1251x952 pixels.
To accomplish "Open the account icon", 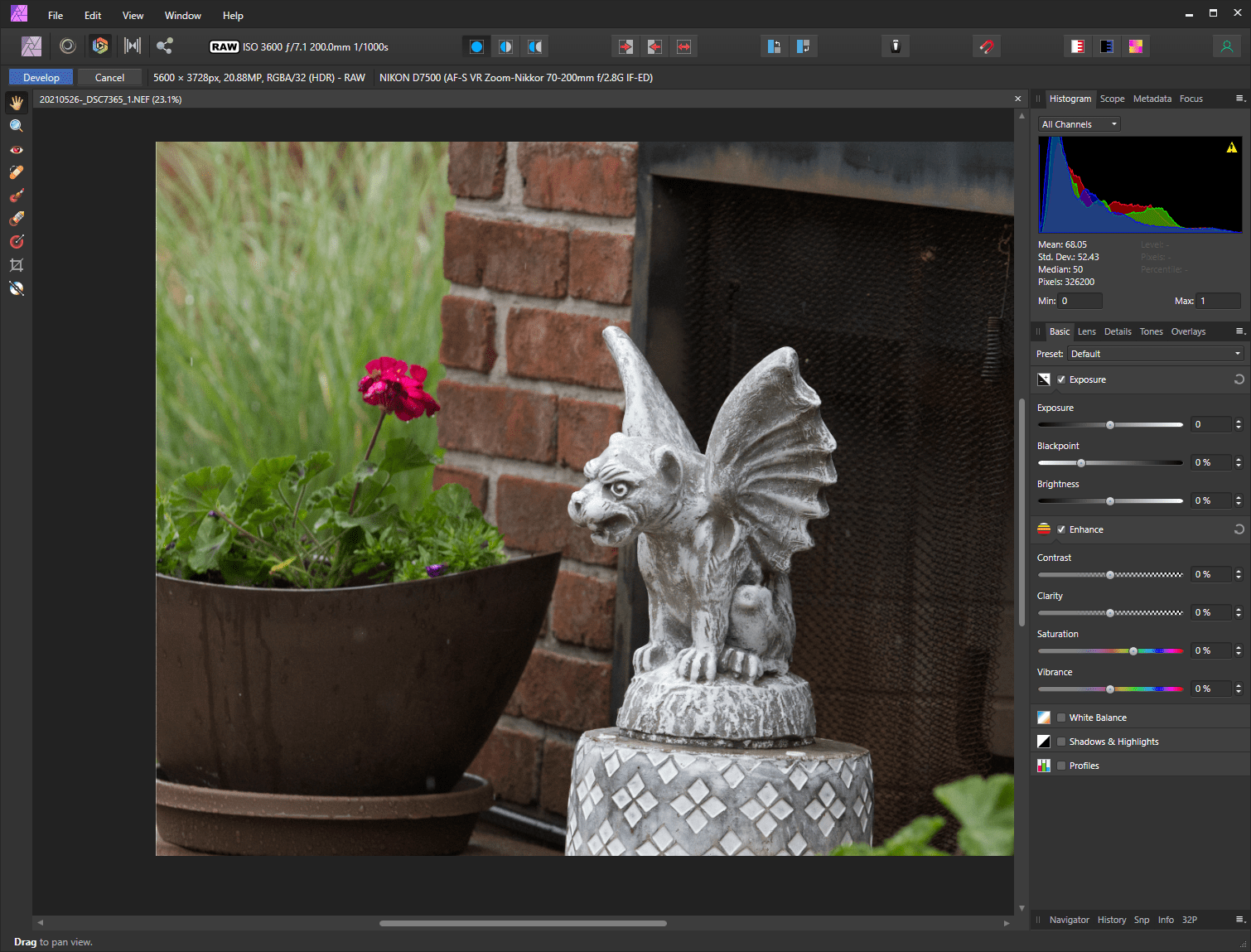I will [1227, 46].
